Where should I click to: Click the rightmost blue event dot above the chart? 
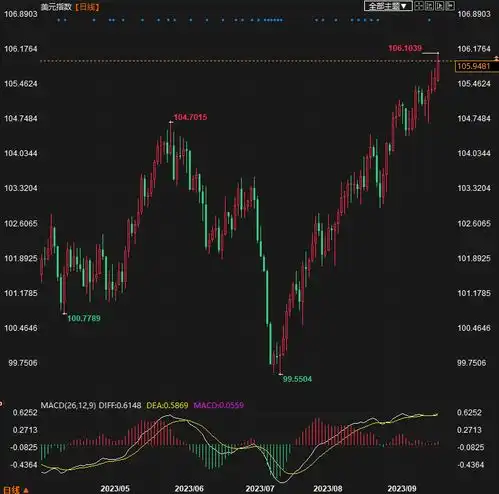click(x=429, y=20)
